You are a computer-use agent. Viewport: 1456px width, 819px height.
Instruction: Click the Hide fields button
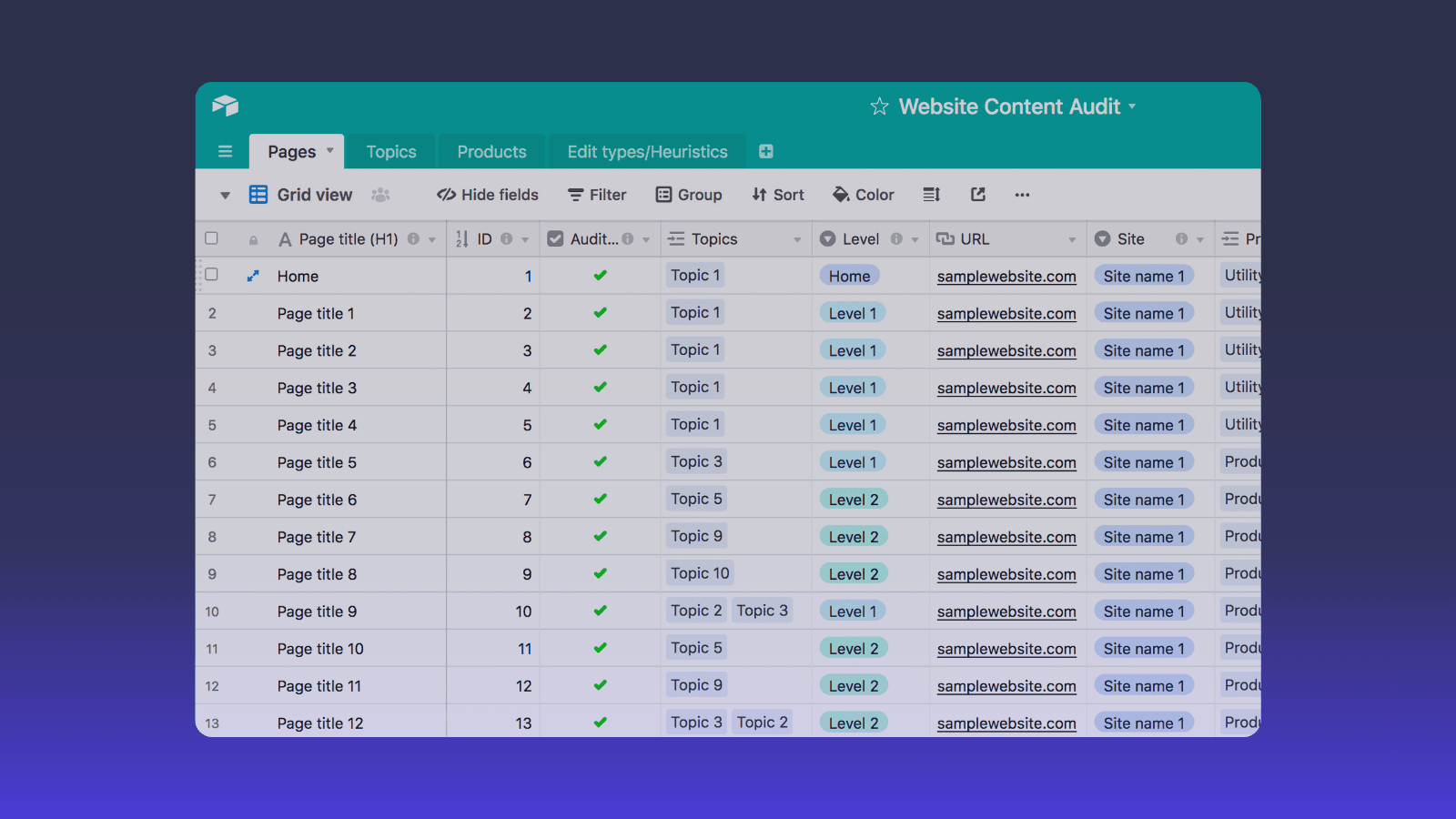pos(488,195)
